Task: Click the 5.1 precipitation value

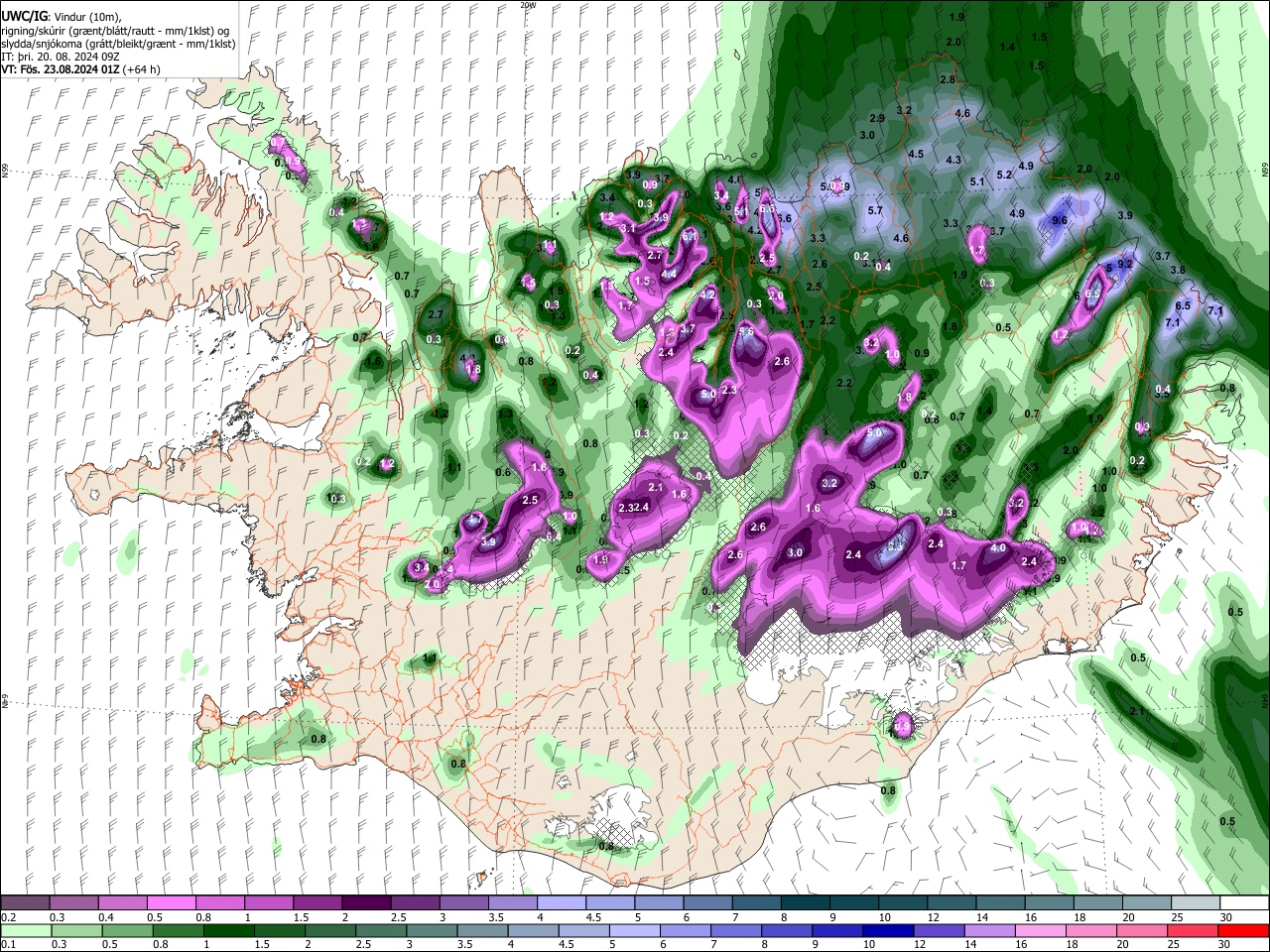Action: [x=976, y=181]
